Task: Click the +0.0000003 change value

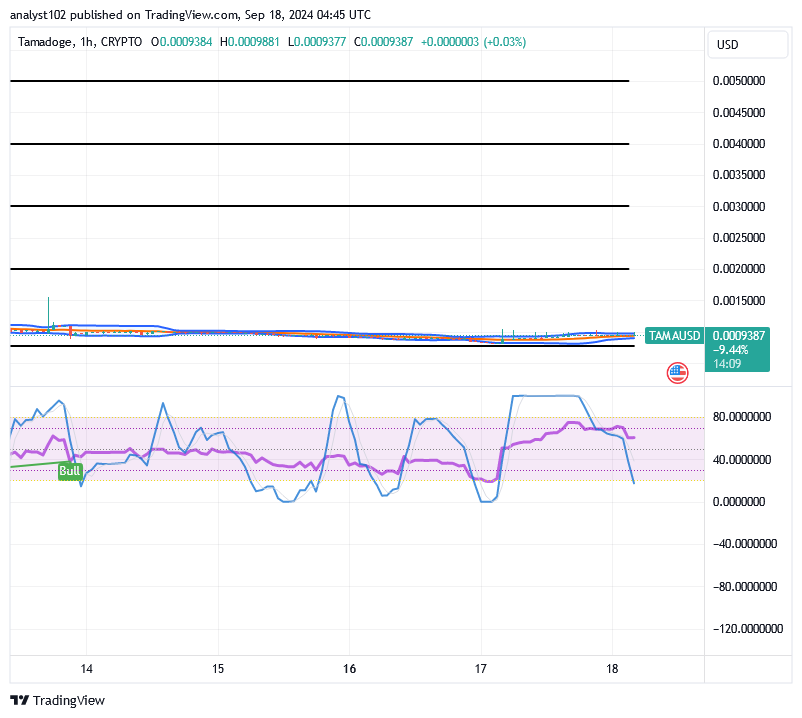Action: 450,42
